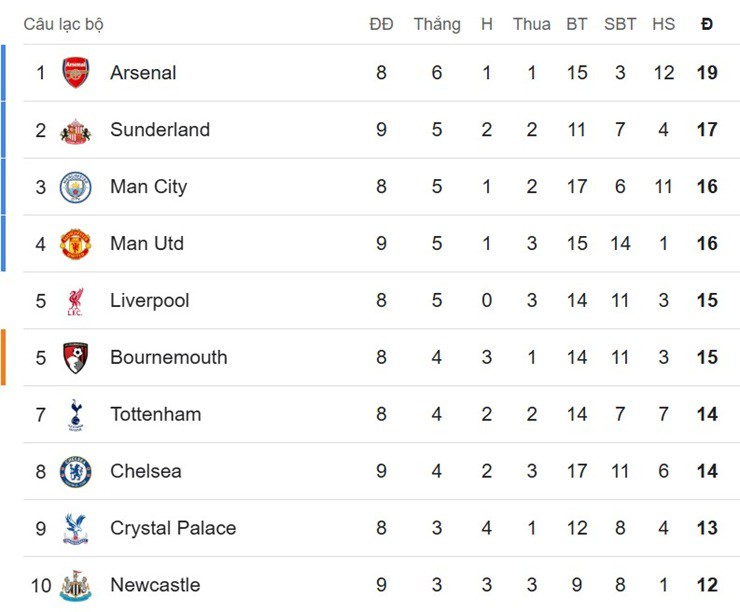Click the 'Thắng' column header
Viewport: 740px width, 612px height.
437,24
